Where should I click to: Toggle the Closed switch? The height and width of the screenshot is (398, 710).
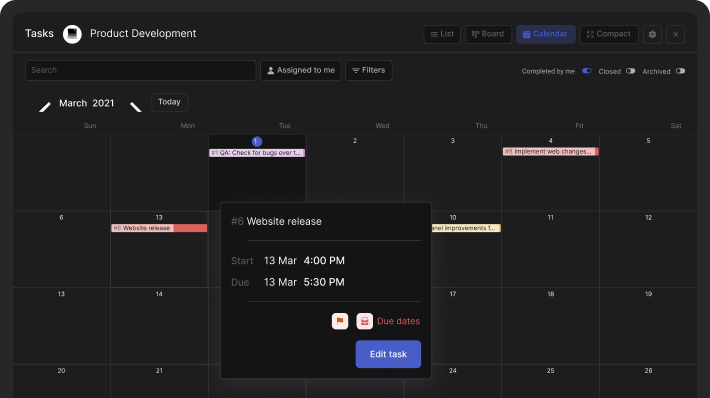(x=630, y=71)
